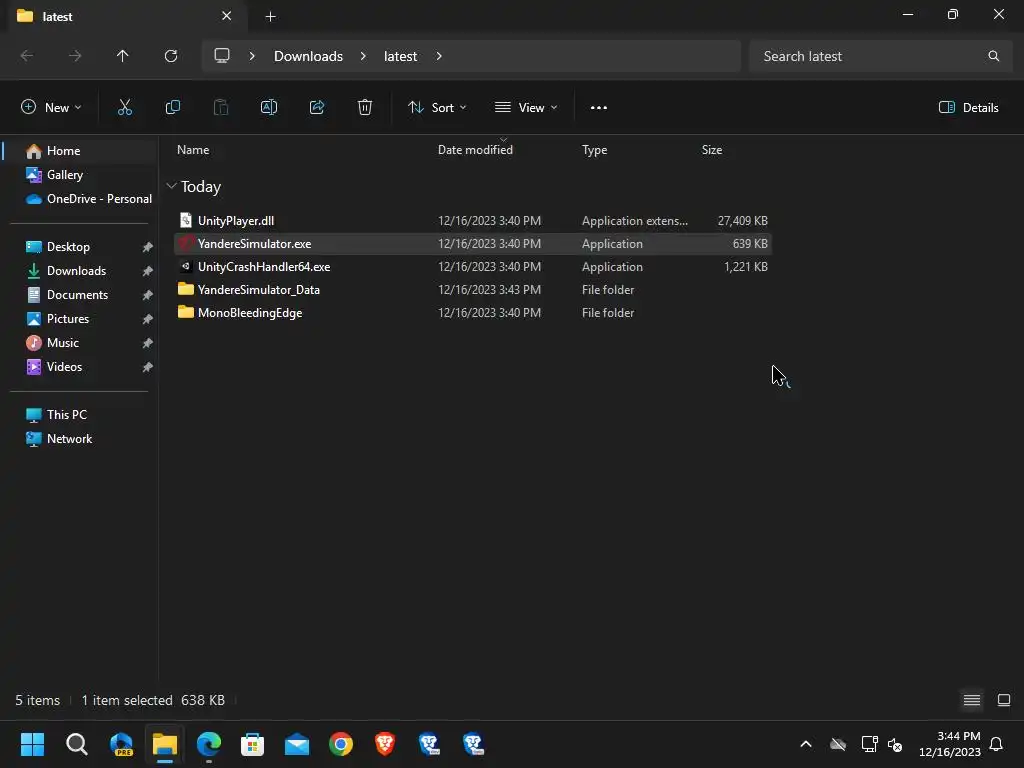Select the UnityPlayer.dll file
The image size is (1024, 768).
473,221
